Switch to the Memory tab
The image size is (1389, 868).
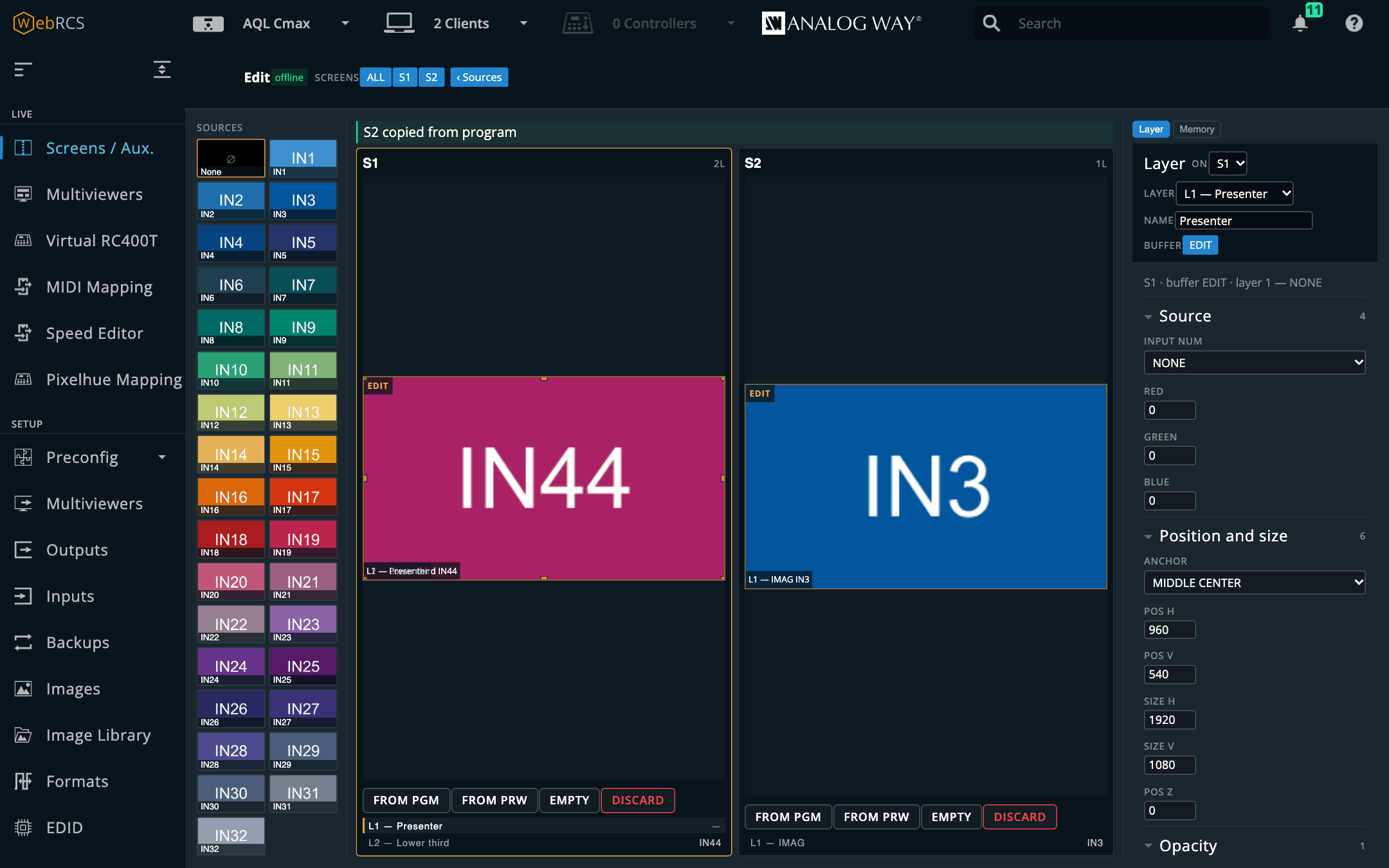click(x=1196, y=129)
